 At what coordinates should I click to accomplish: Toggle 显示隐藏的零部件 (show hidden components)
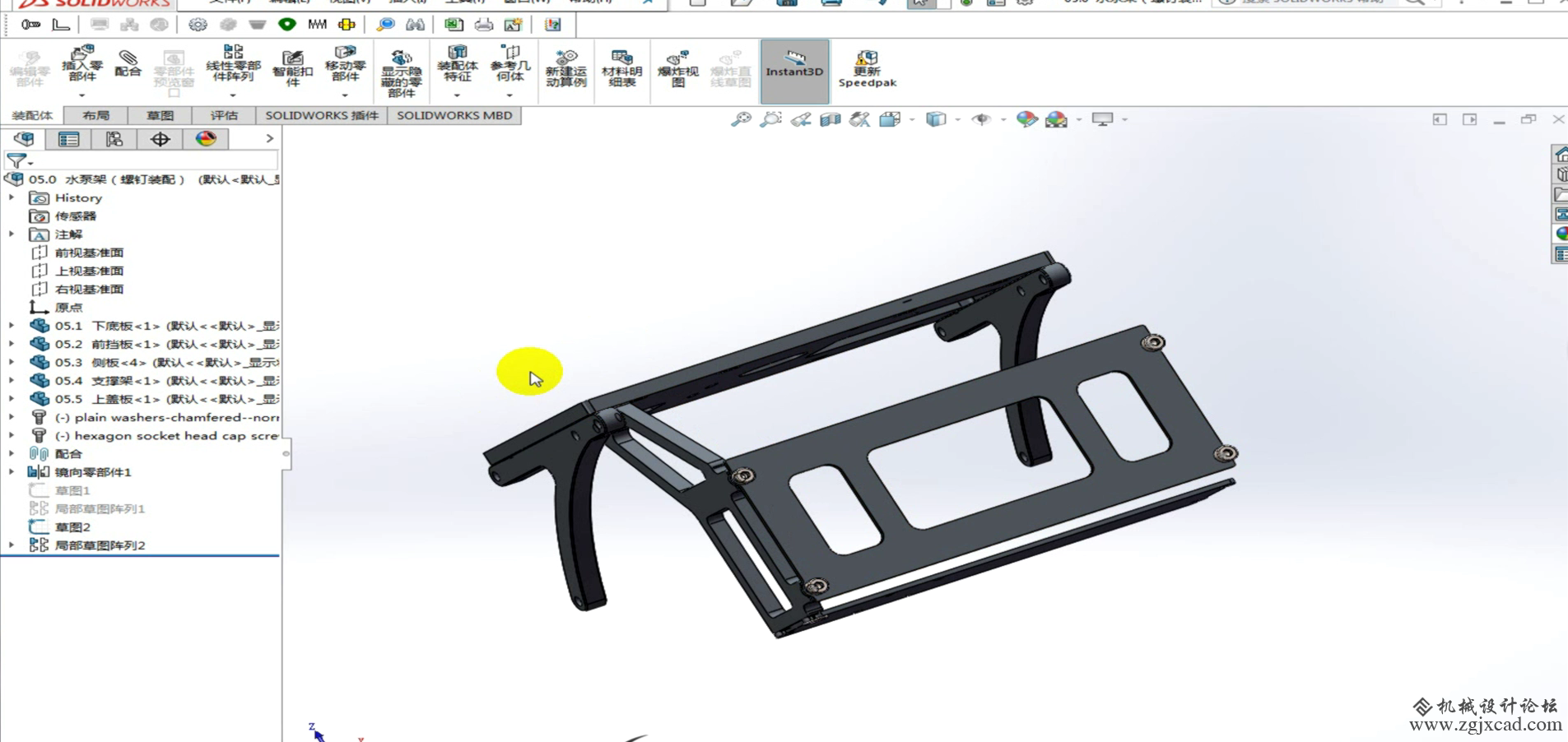pyautogui.click(x=401, y=71)
